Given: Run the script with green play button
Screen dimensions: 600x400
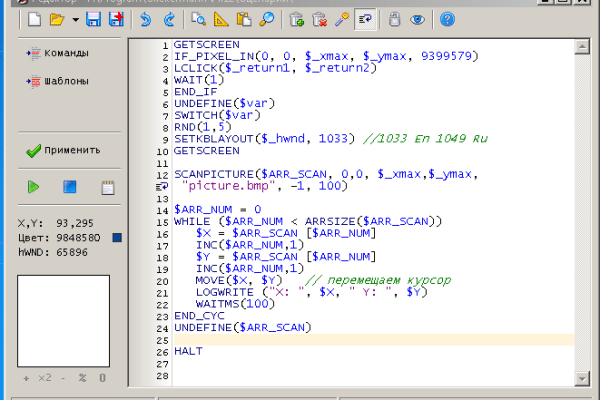Looking at the screenshot, I should (33, 187).
